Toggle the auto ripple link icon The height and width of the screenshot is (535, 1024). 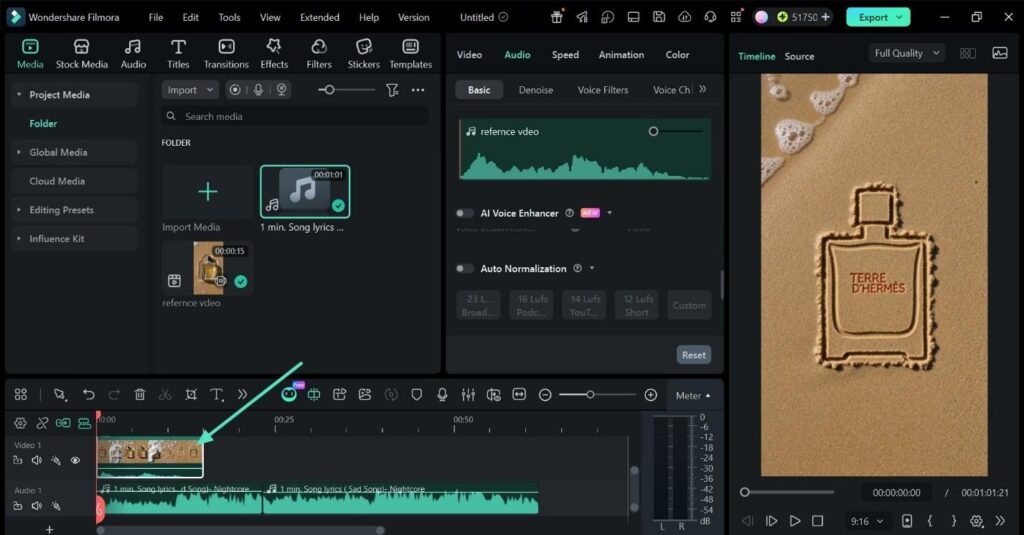[x=63, y=423]
